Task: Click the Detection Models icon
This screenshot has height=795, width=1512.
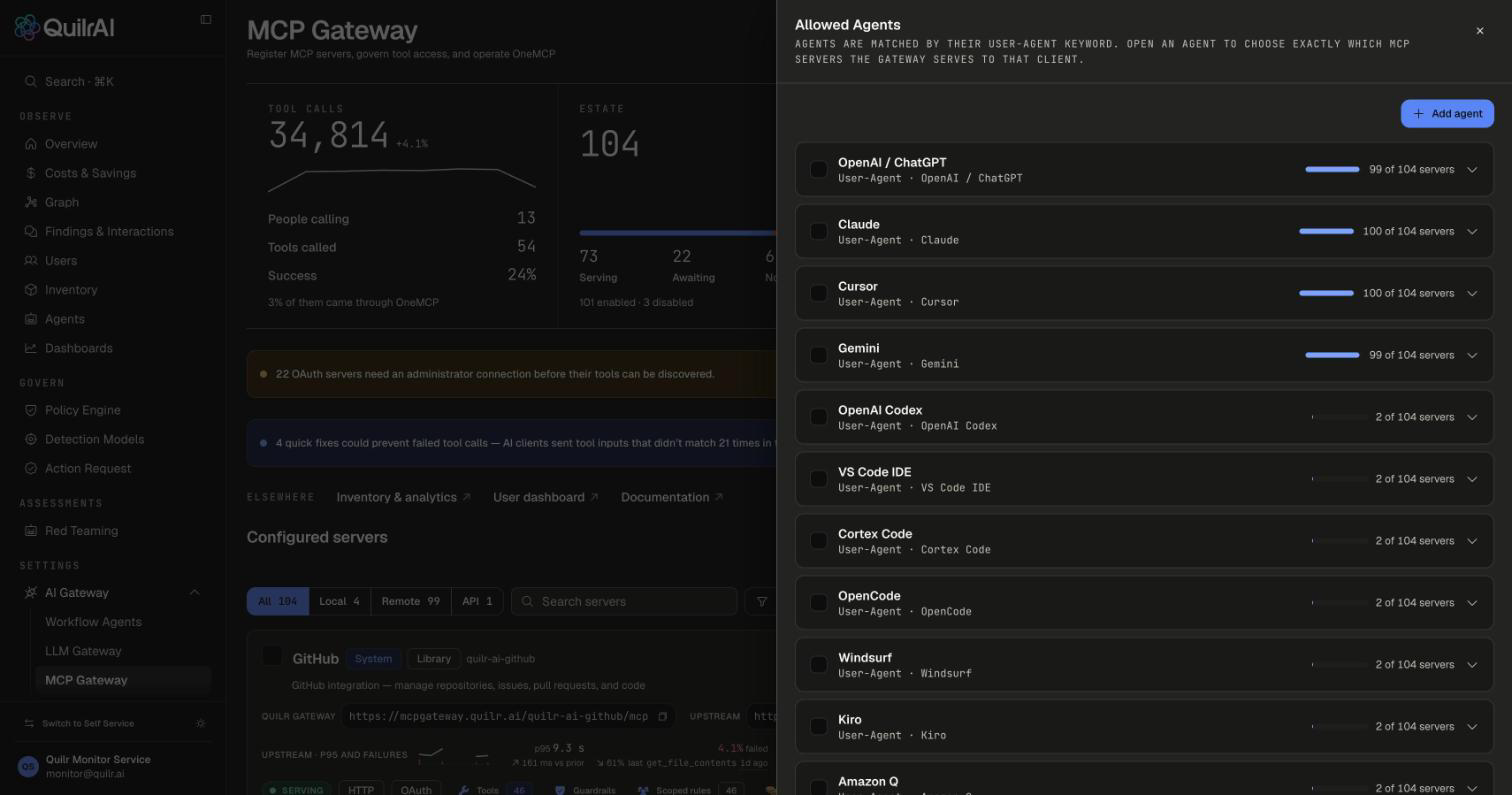Action: click(31, 439)
